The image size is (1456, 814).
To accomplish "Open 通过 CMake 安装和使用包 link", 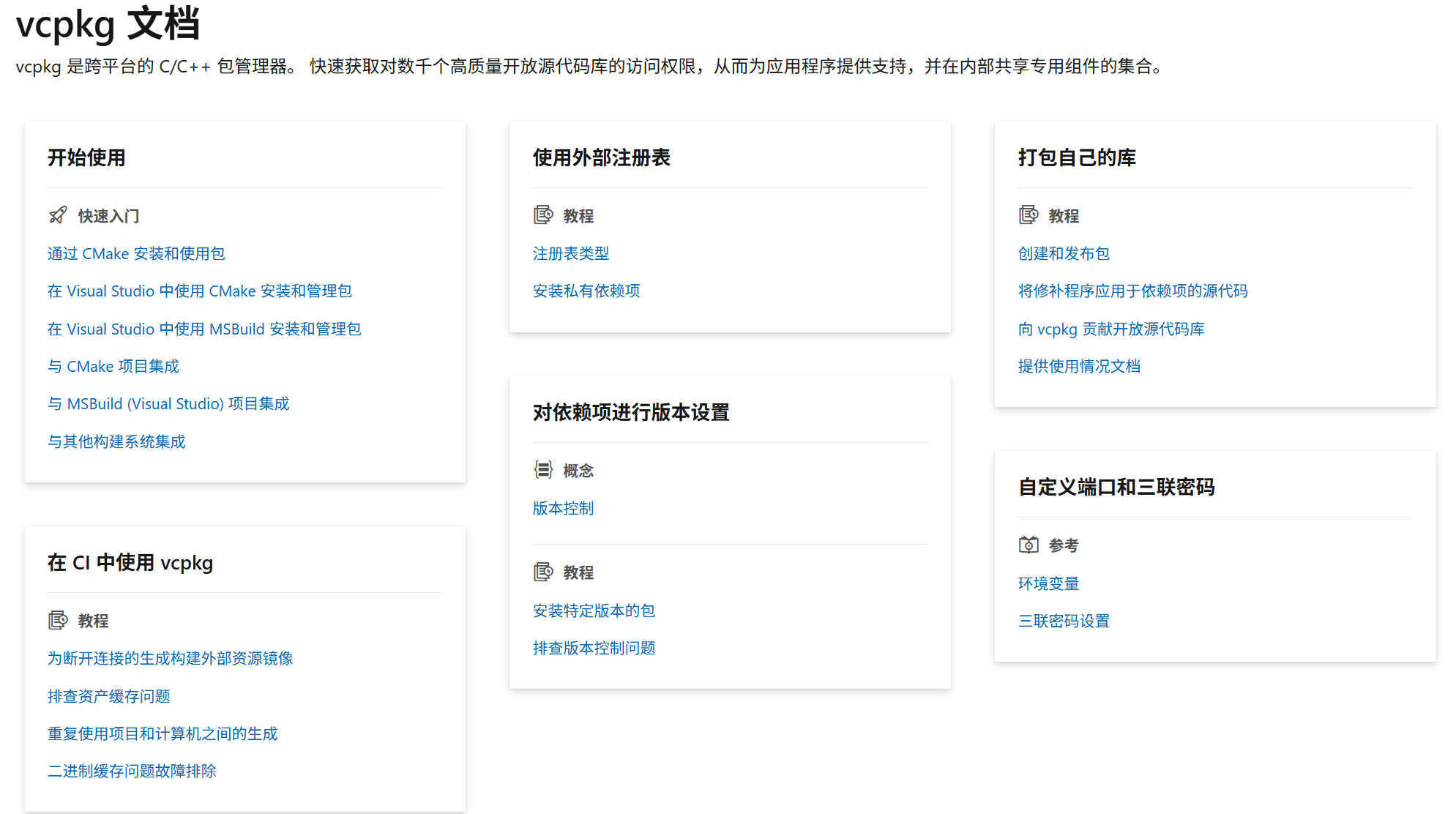I will tap(136, 253).
